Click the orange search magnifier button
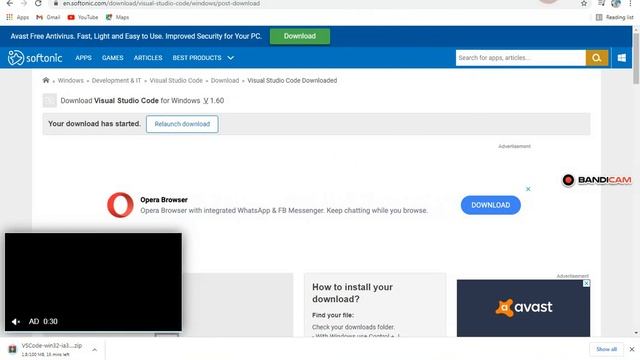 coord(597,58)
